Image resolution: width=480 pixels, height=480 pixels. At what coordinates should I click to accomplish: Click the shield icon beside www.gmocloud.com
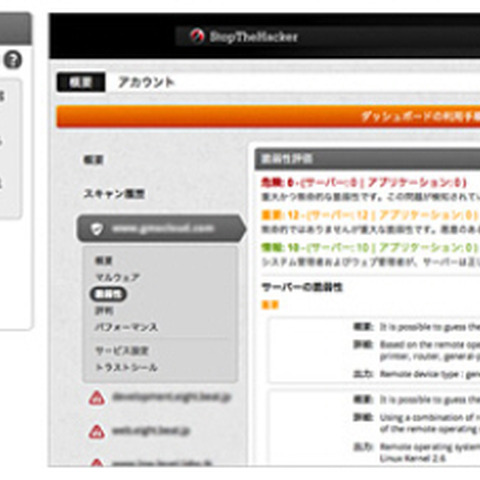(97, 229)
